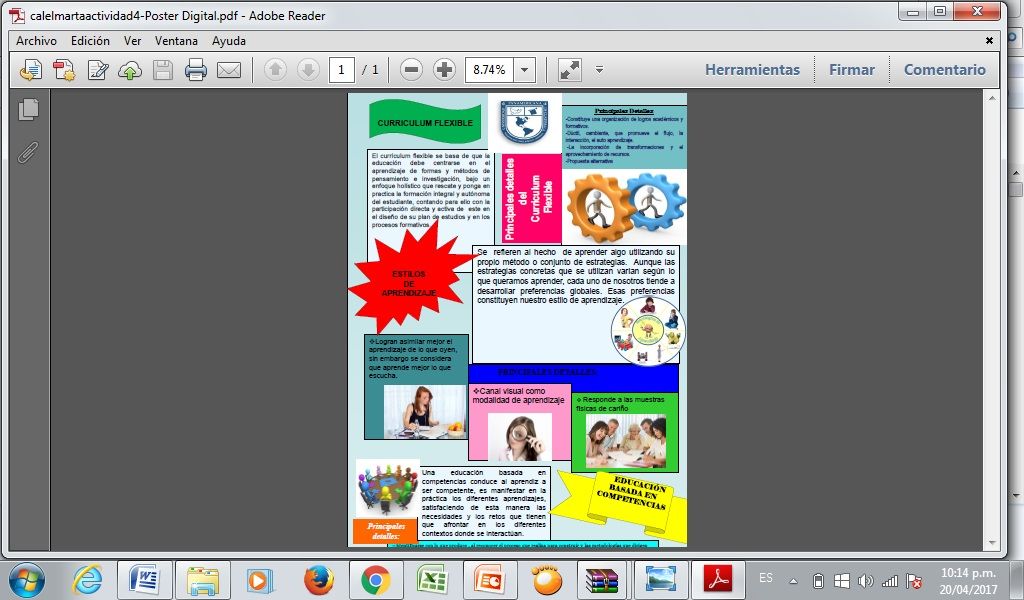Click the page number input field
Viewport: 1024px width, 600px height.
tap(342, 69)
